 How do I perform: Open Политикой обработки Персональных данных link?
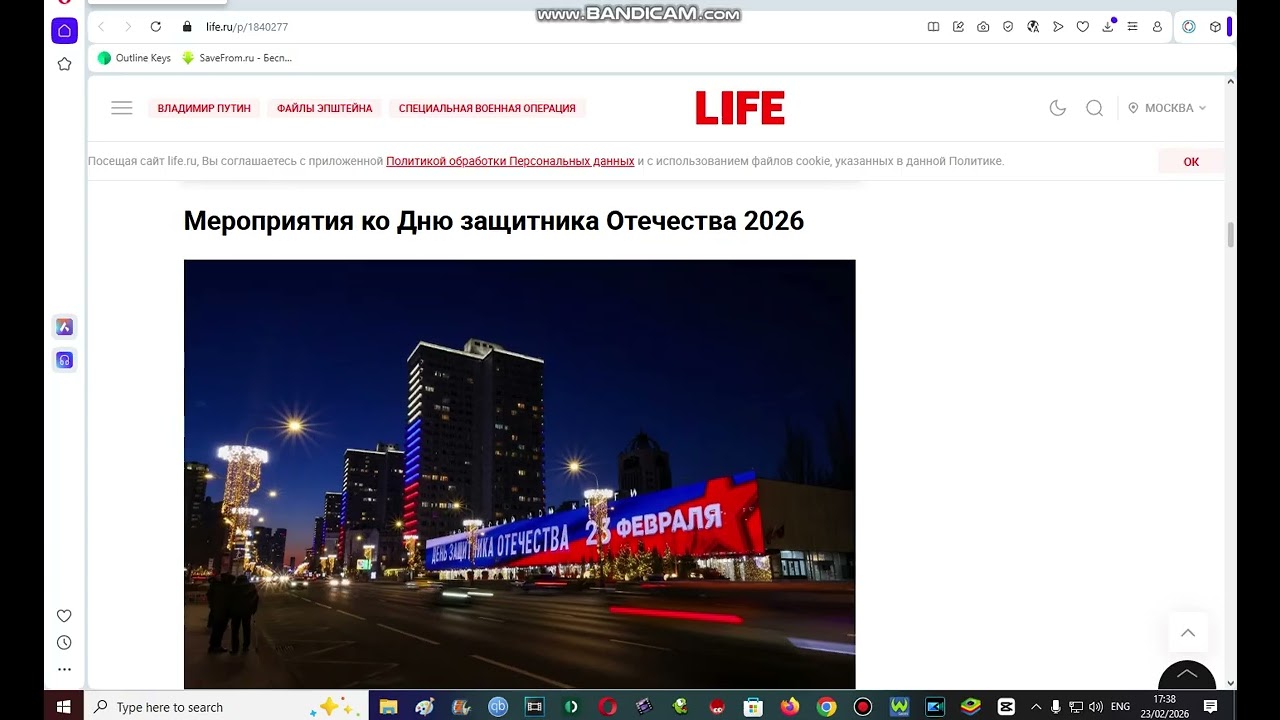coord(510,161)
